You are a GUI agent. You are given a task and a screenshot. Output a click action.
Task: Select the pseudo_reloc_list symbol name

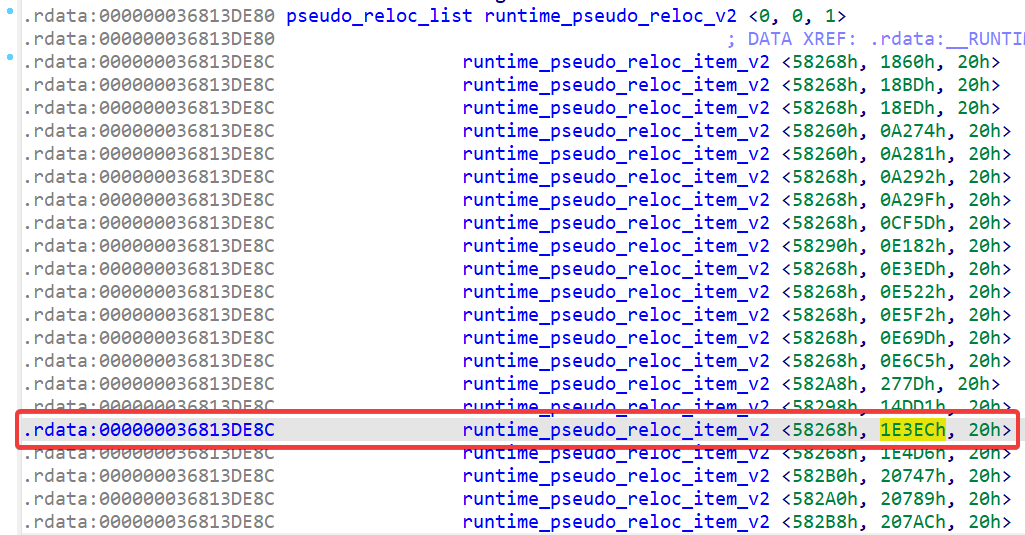(x=379, y=16)
